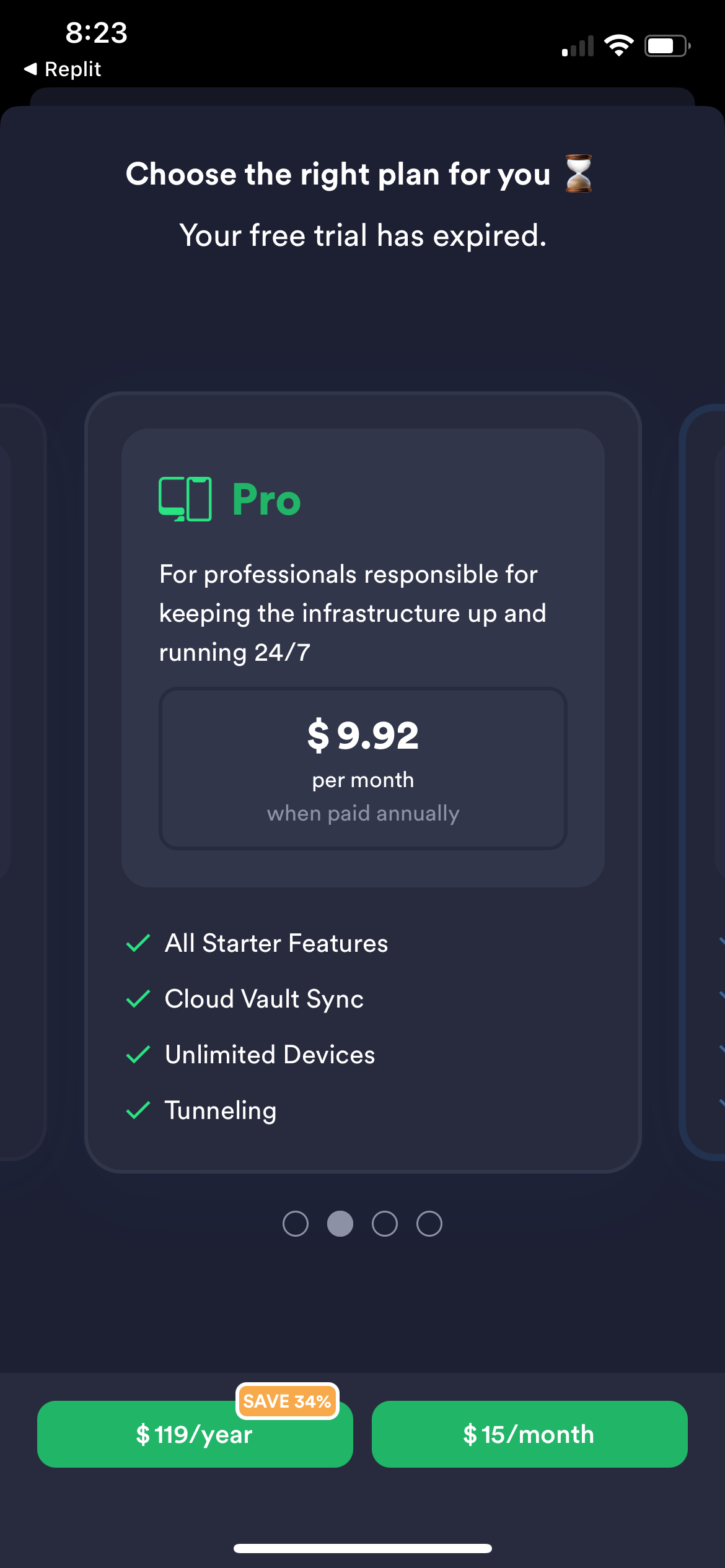Screen dimensions: 725x1568
Task: Tap the battery status icon
Action: [667, 46]
